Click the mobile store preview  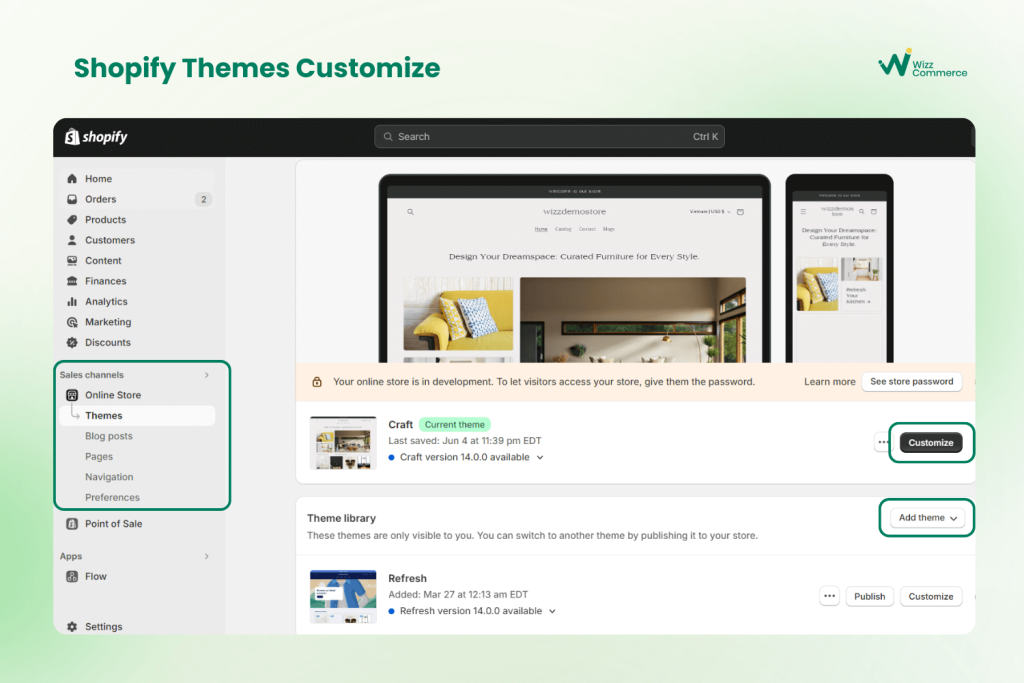(839, 268)
